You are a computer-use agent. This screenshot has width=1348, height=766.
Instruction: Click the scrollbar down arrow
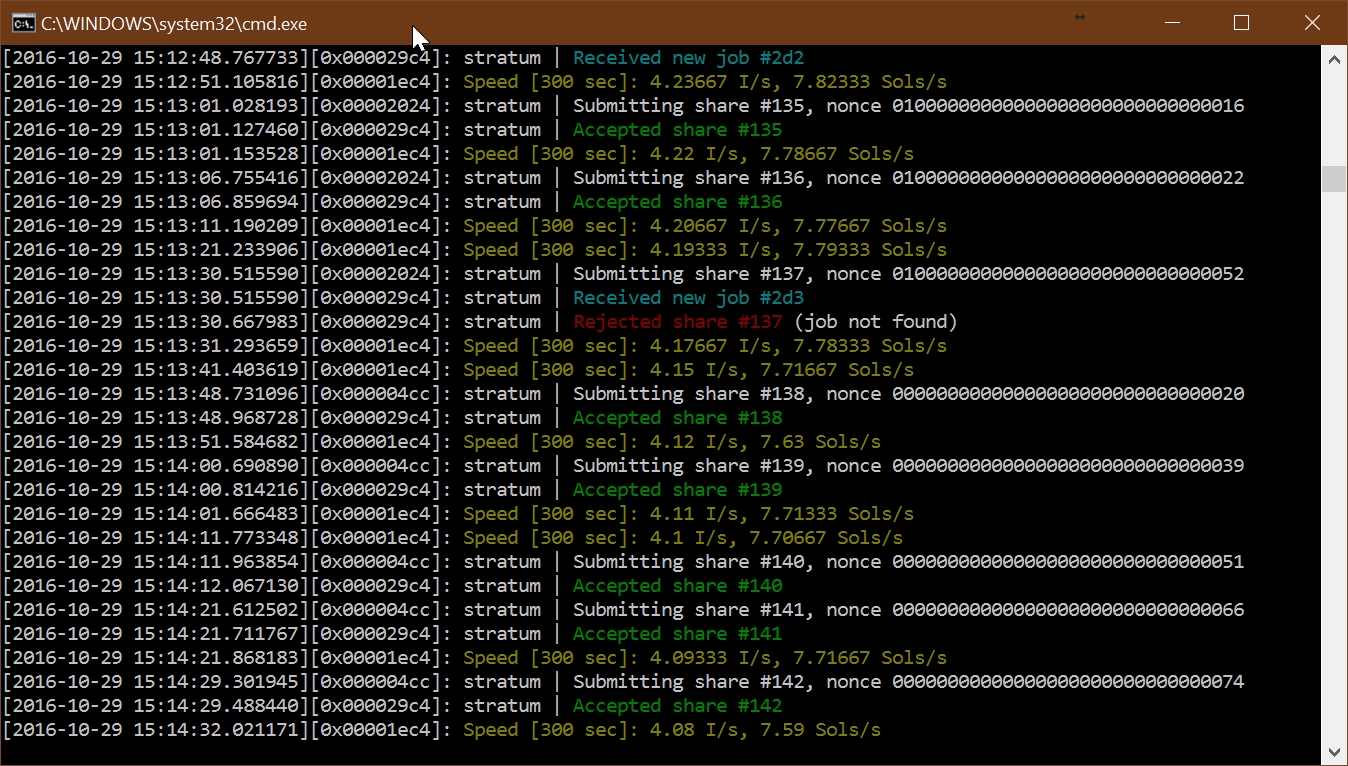click(x=1334, y=752)
